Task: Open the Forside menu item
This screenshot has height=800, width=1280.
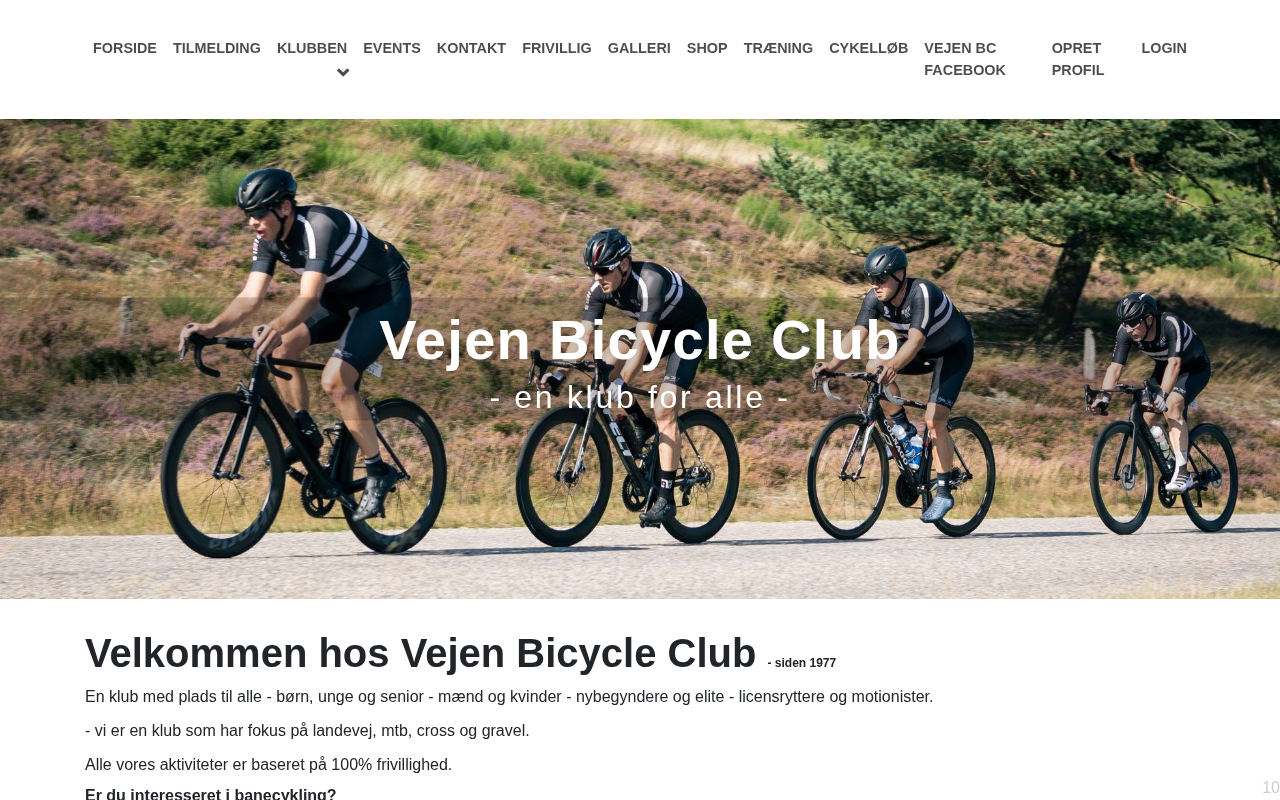Action: click(125, 48)
